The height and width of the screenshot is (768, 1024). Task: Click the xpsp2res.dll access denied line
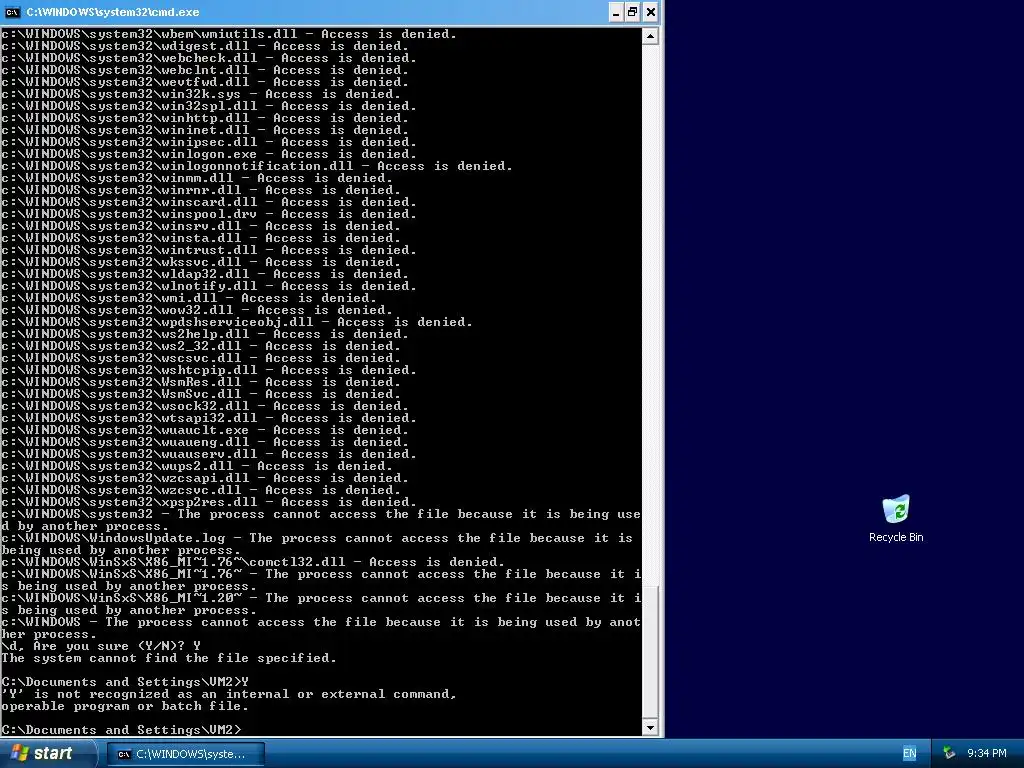[209, 502]
